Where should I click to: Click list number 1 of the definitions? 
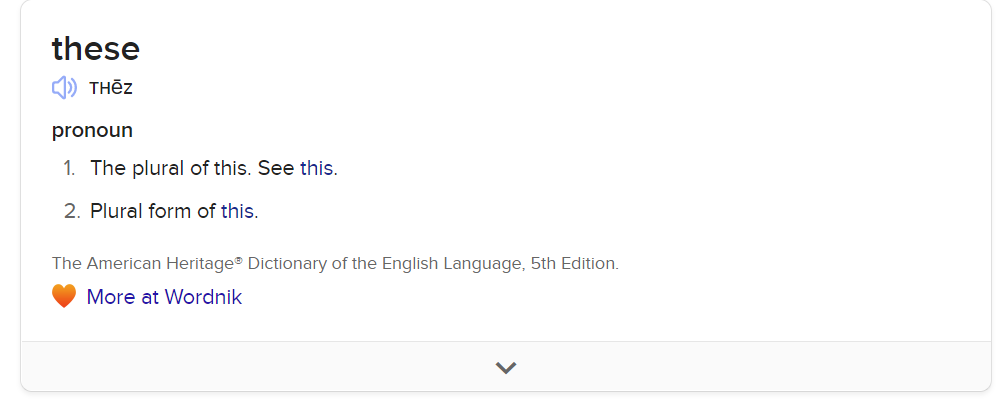coord(69,168)
